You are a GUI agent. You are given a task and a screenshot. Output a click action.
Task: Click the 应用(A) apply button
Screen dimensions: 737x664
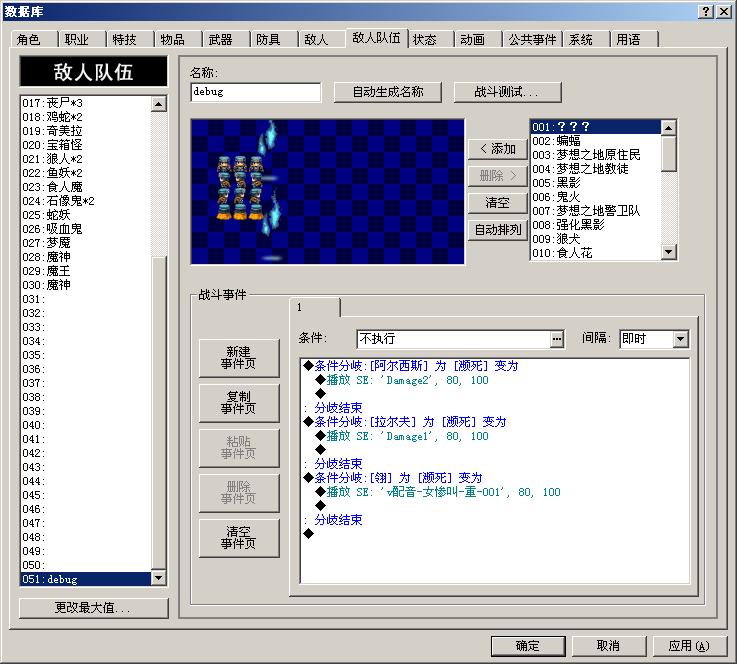[x=690, y=646]
